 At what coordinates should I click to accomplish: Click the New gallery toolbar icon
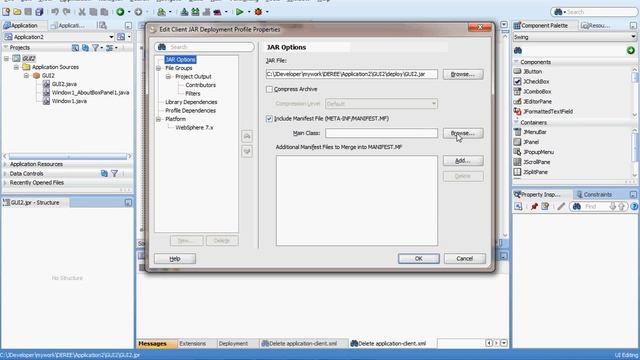(6, 12)
